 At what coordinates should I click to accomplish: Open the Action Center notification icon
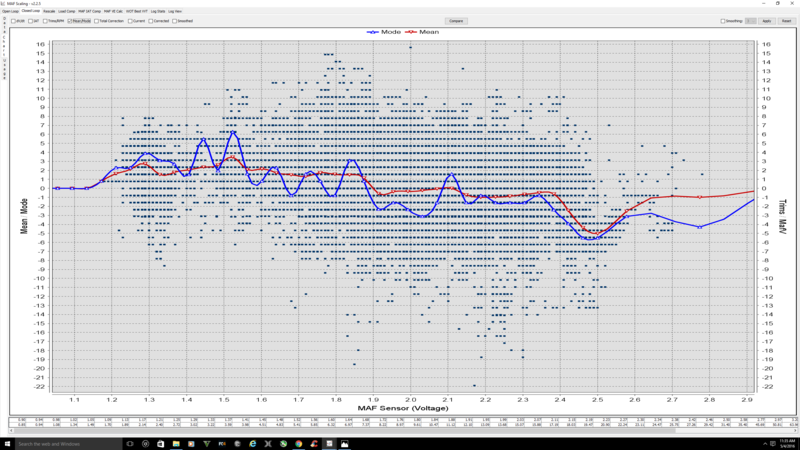pos(787,444)
